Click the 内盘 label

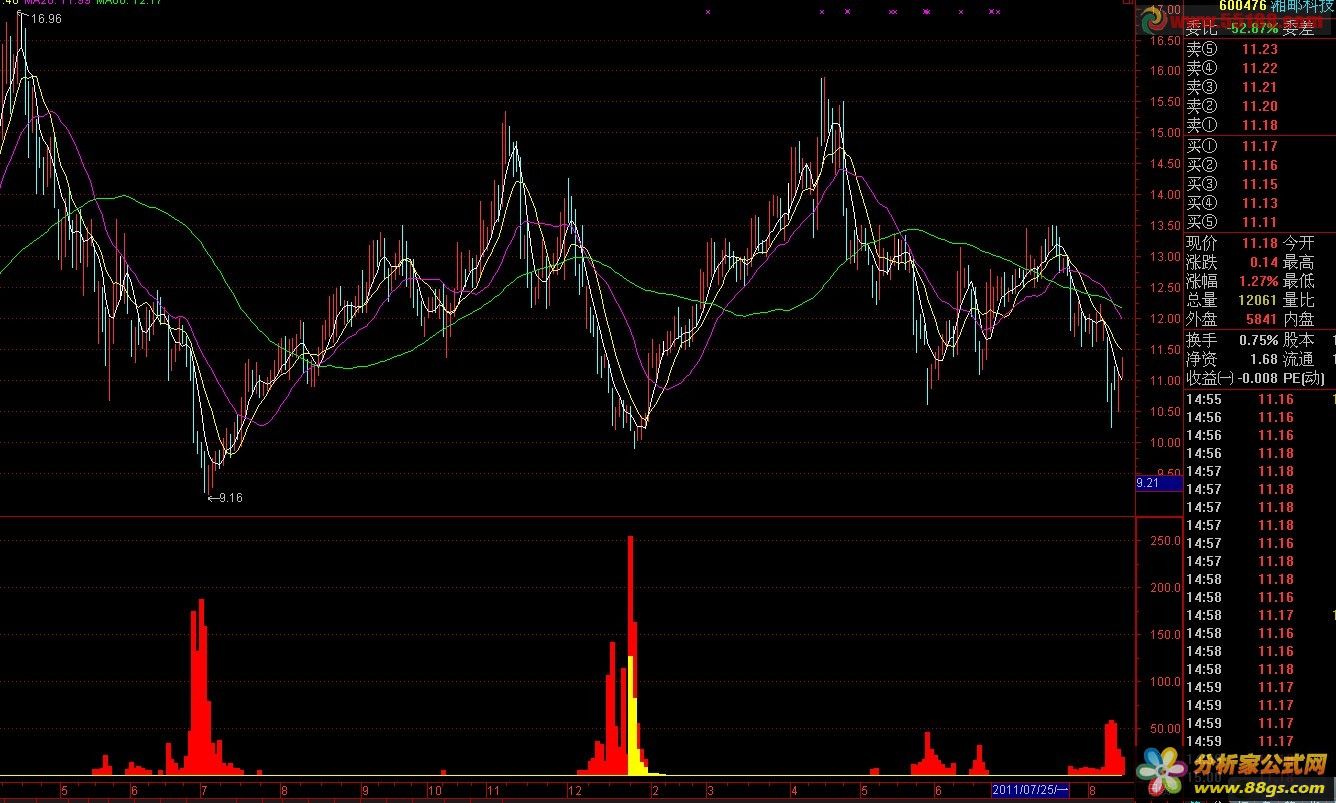pos(1298,319)
